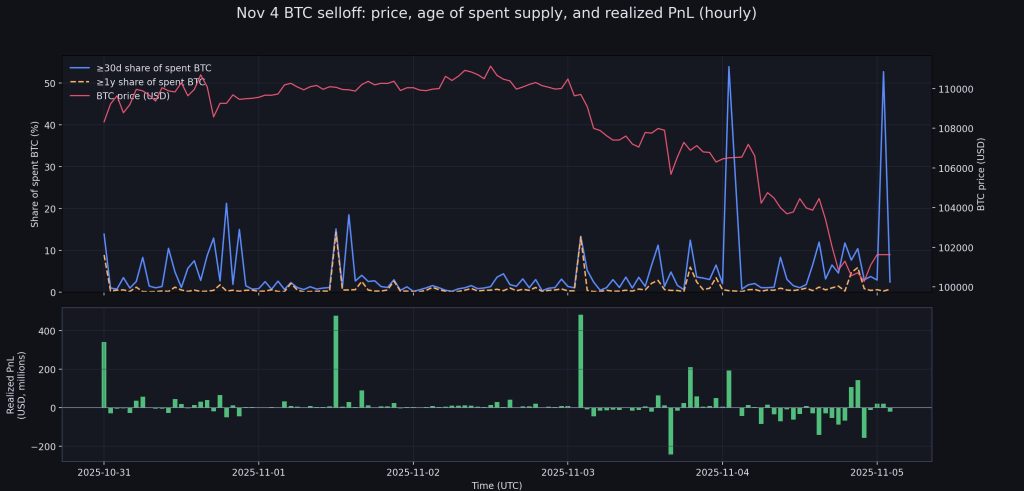Click the 400 tick on the PnL axis

click(45, 330)
